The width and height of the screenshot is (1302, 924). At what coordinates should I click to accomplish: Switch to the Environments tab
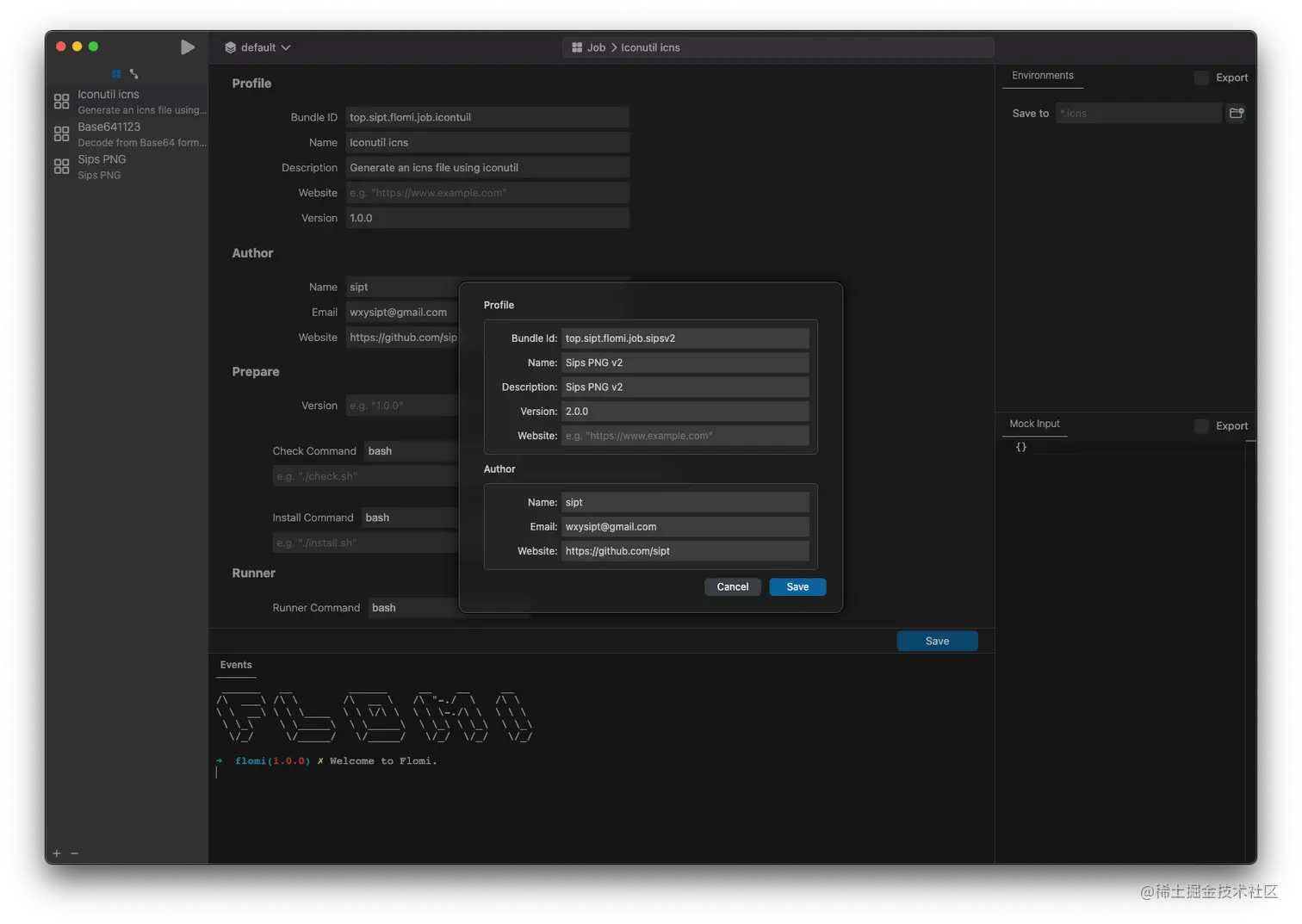click(x=1043, y=76)
